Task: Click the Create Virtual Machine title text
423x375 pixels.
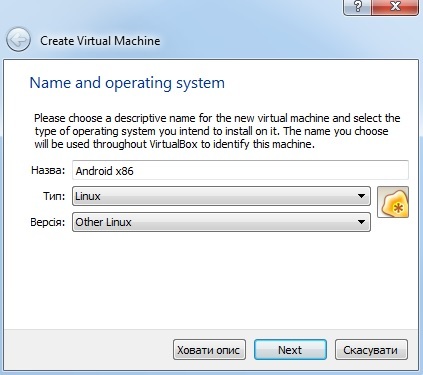Action: 100,41
